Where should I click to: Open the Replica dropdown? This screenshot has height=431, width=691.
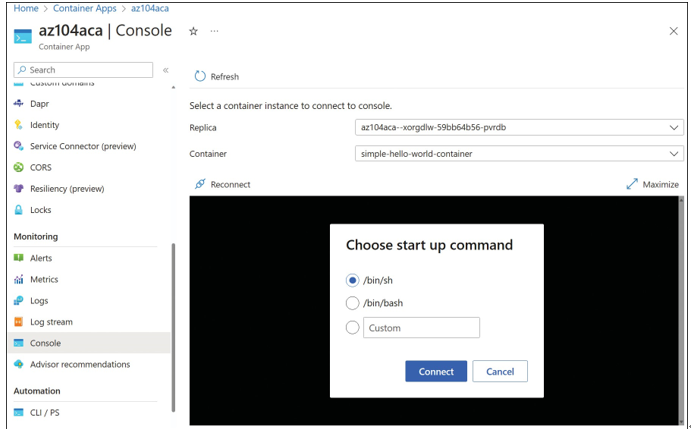[519, 127]
